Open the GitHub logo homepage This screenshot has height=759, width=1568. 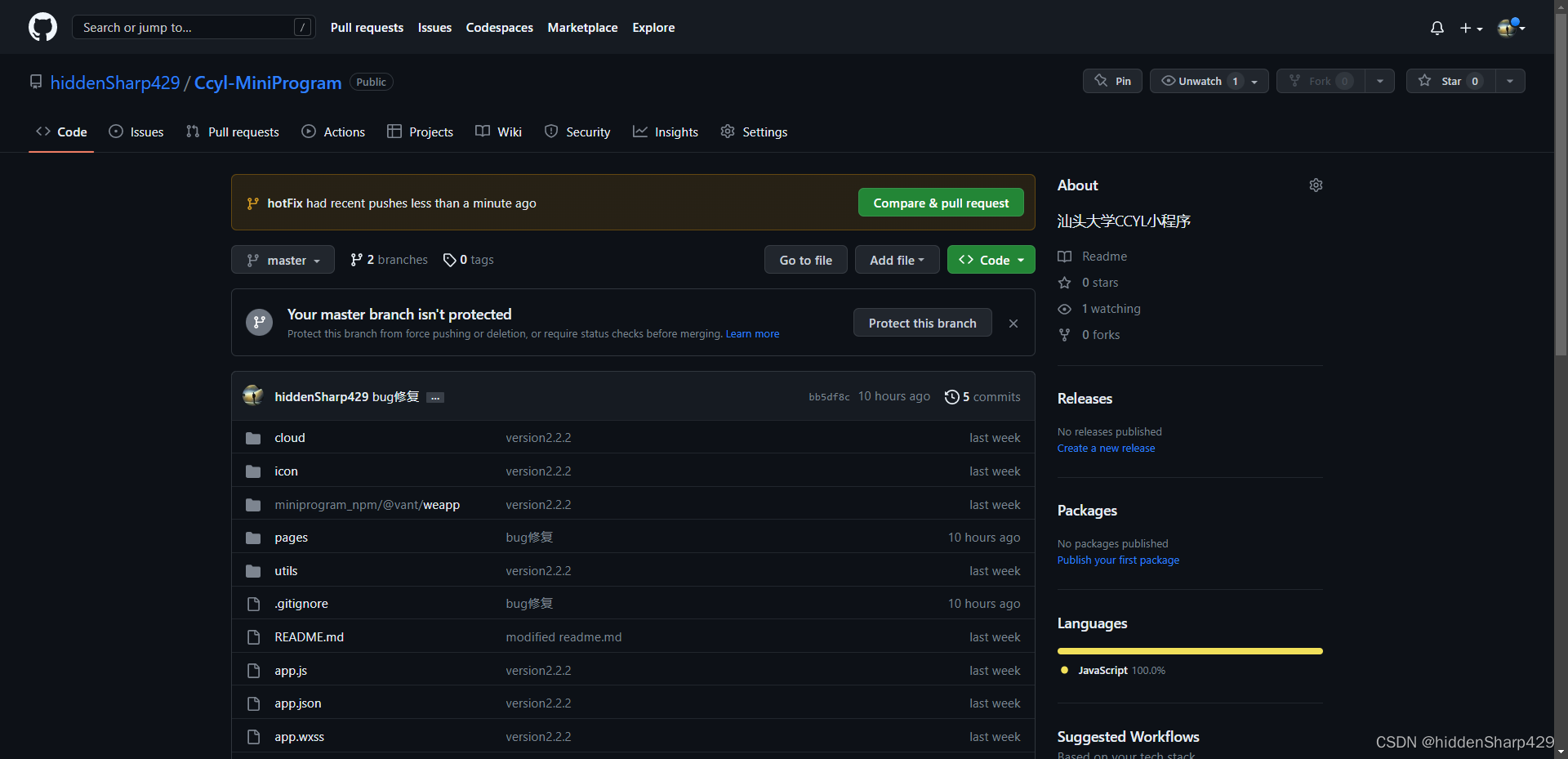42,27
